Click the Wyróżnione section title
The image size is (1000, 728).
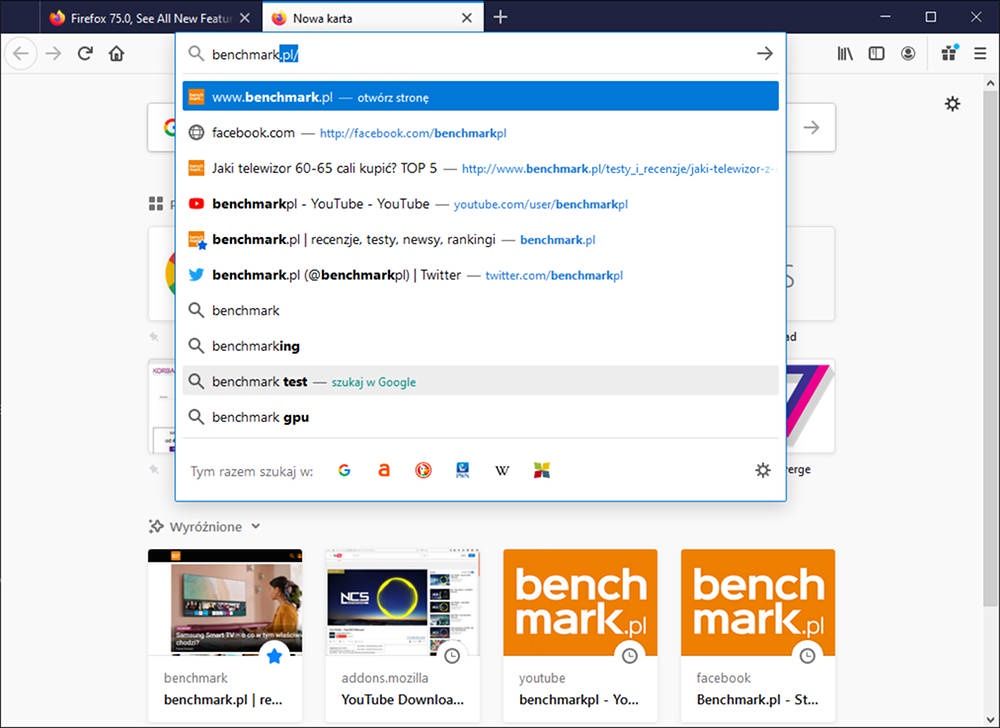[x=205, y=527]
